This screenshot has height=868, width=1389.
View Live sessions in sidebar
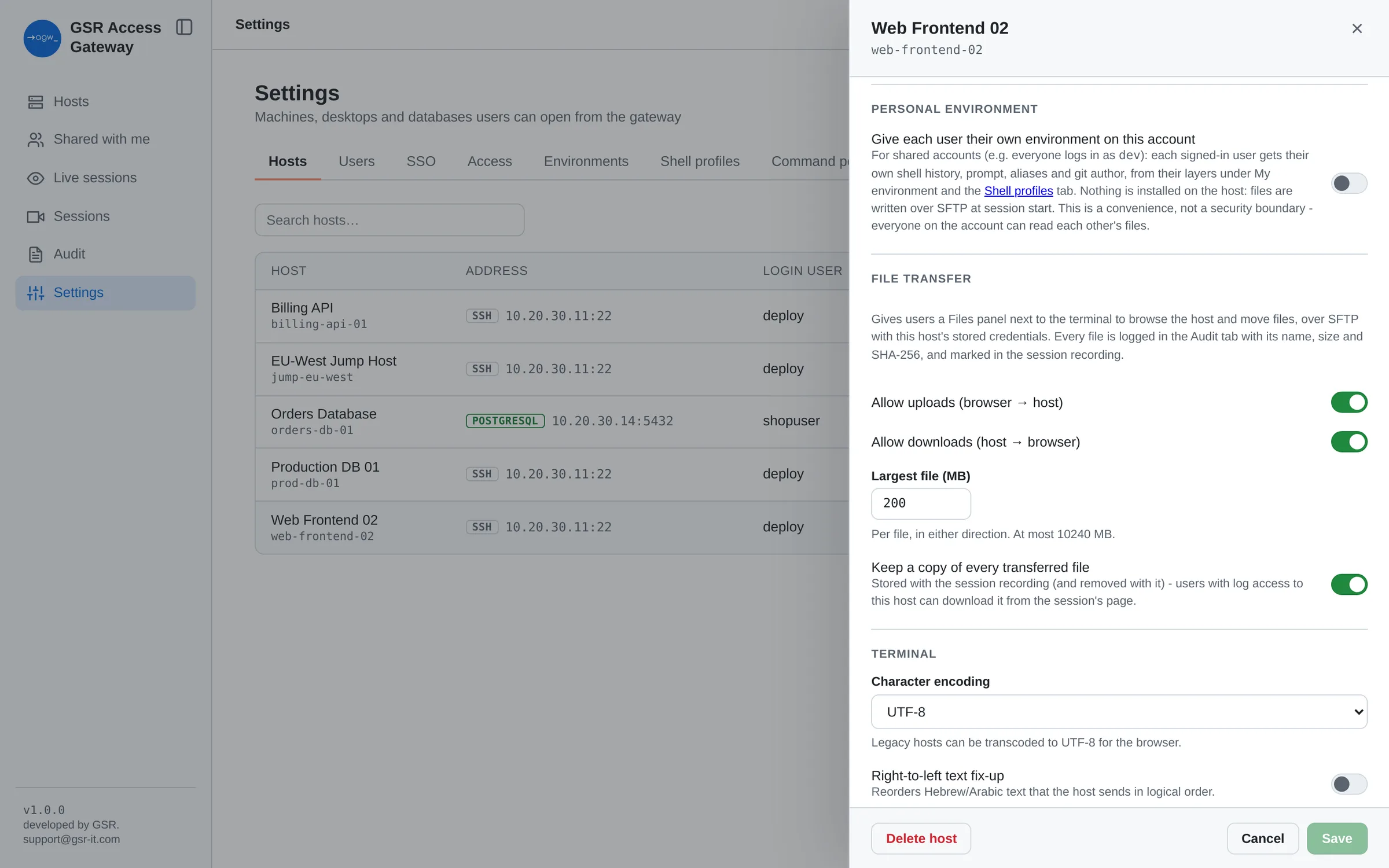pyautogui.click(x=105, y=178)
